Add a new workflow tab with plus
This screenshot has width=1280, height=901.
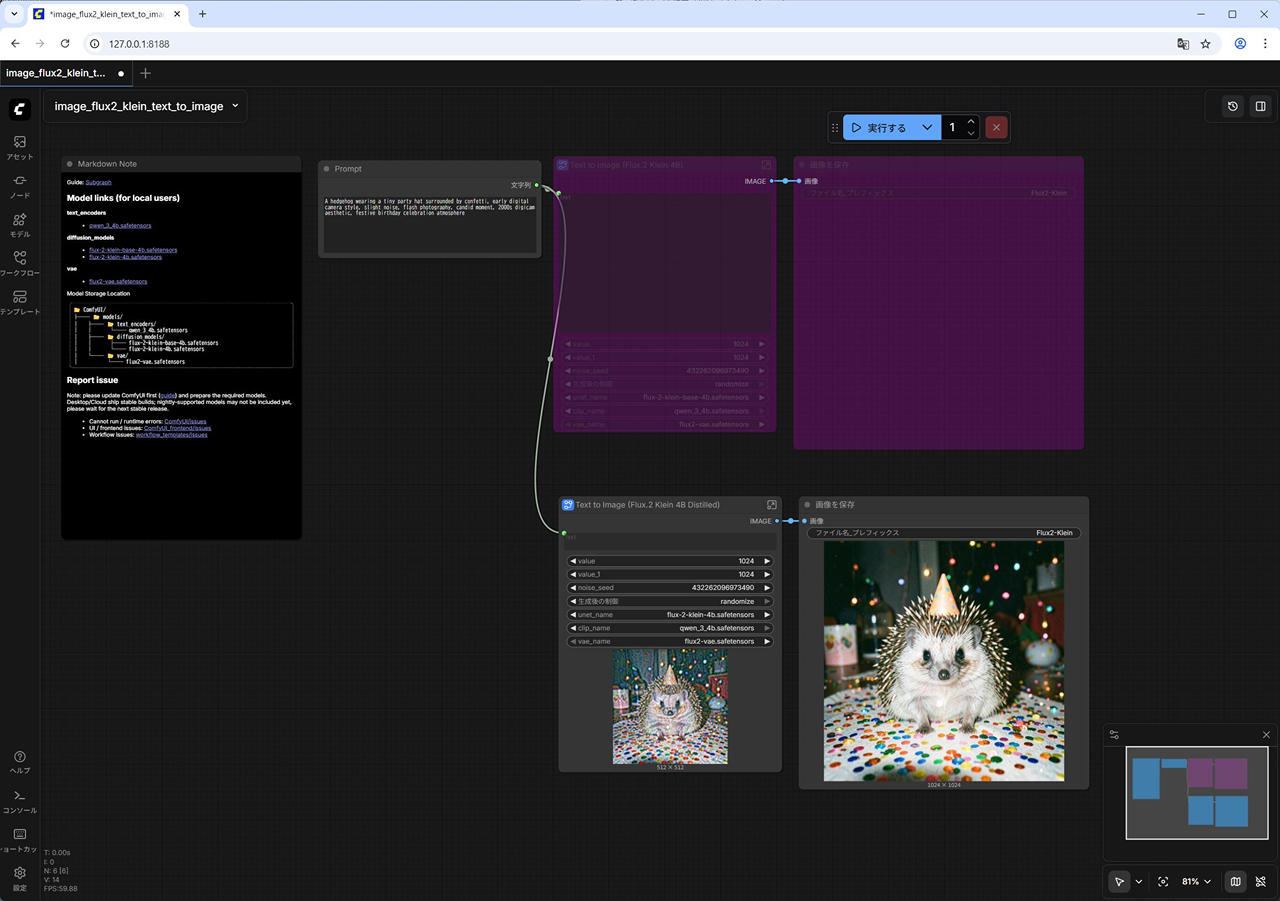click(146, 73)
